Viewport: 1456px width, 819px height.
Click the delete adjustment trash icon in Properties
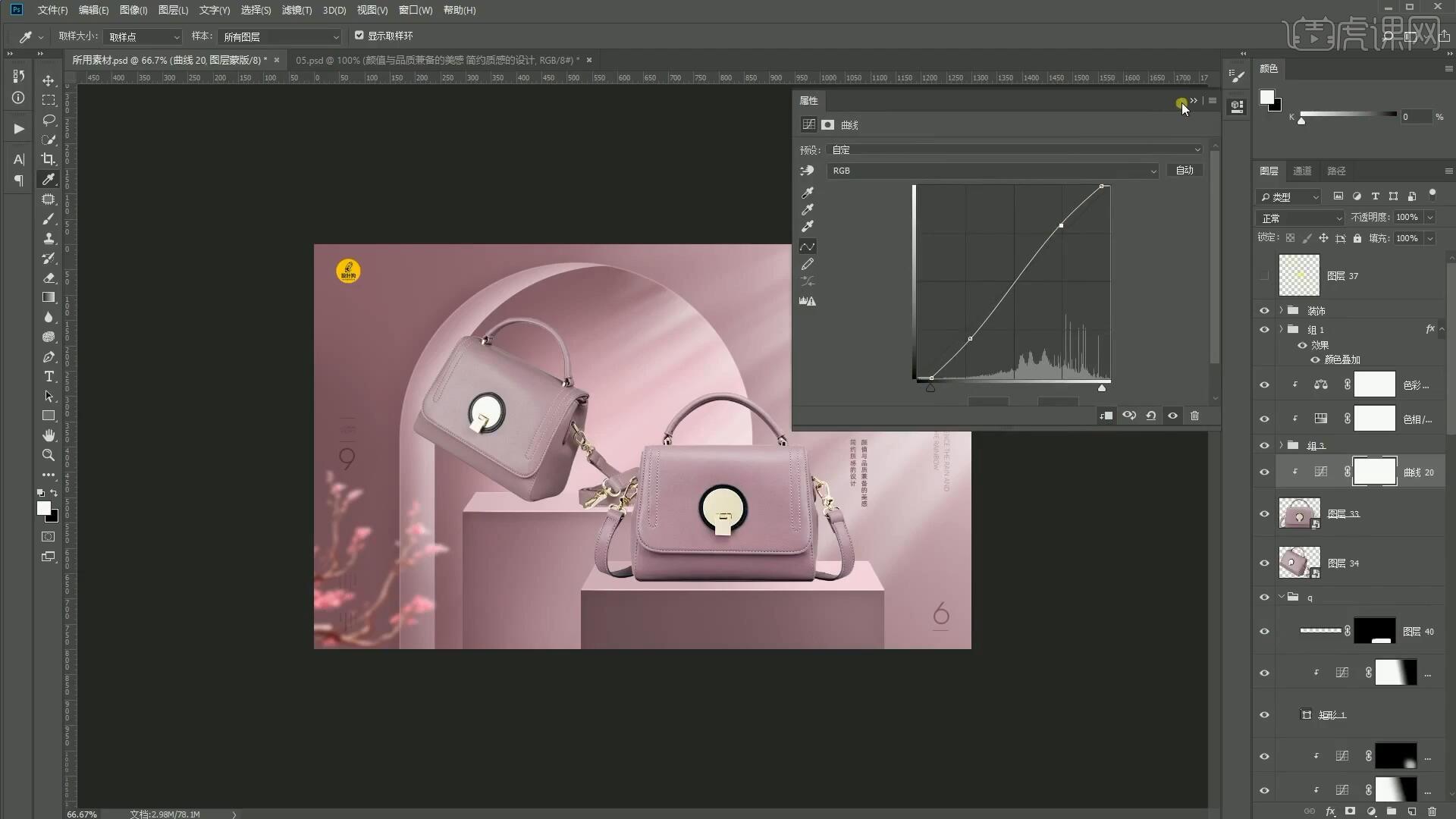pyautogui.click(x=1194, y=416)
